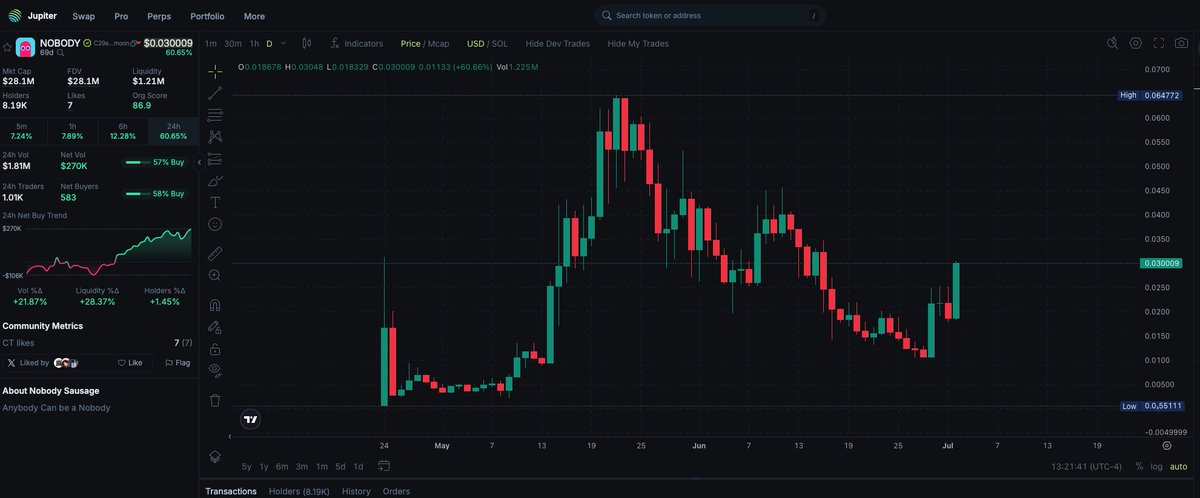Select the 5m stats period tab
1200x498 pixels.
[x=22, y=131]
